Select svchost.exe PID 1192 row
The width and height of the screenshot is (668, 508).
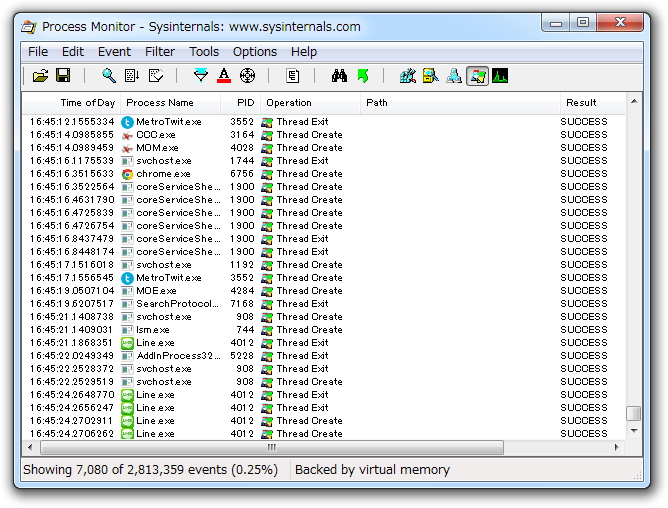point(323,265)
